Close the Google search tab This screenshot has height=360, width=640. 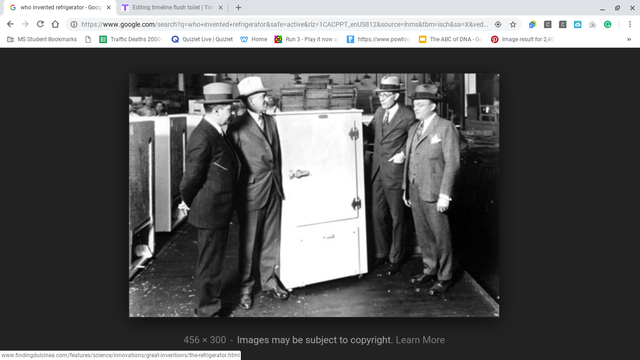point(109,7)
